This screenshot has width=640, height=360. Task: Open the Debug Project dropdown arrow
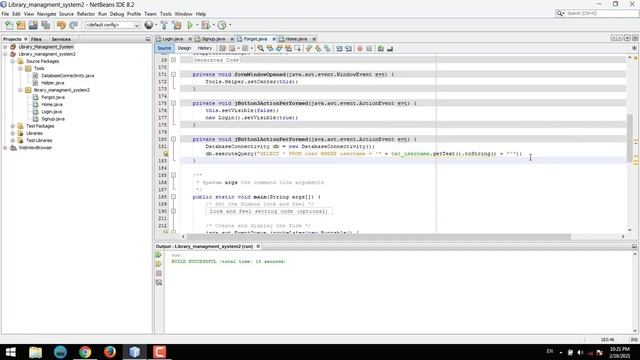213,25
